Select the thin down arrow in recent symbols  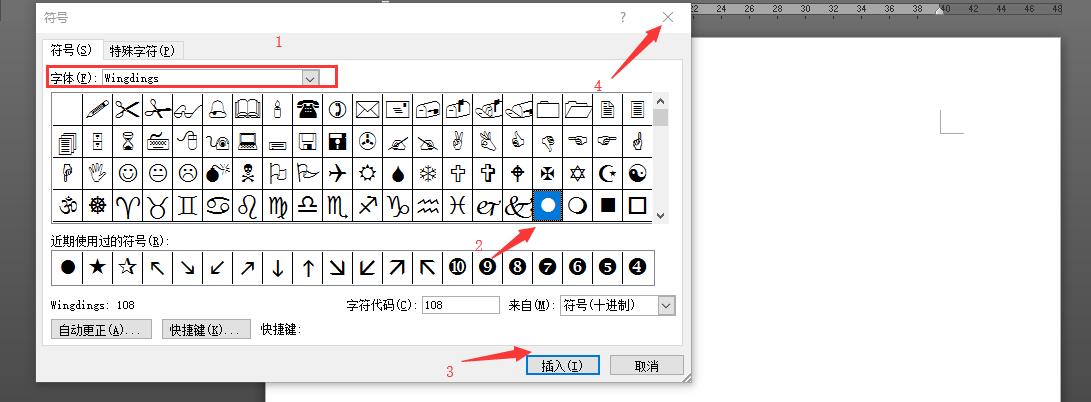[278, 267]
